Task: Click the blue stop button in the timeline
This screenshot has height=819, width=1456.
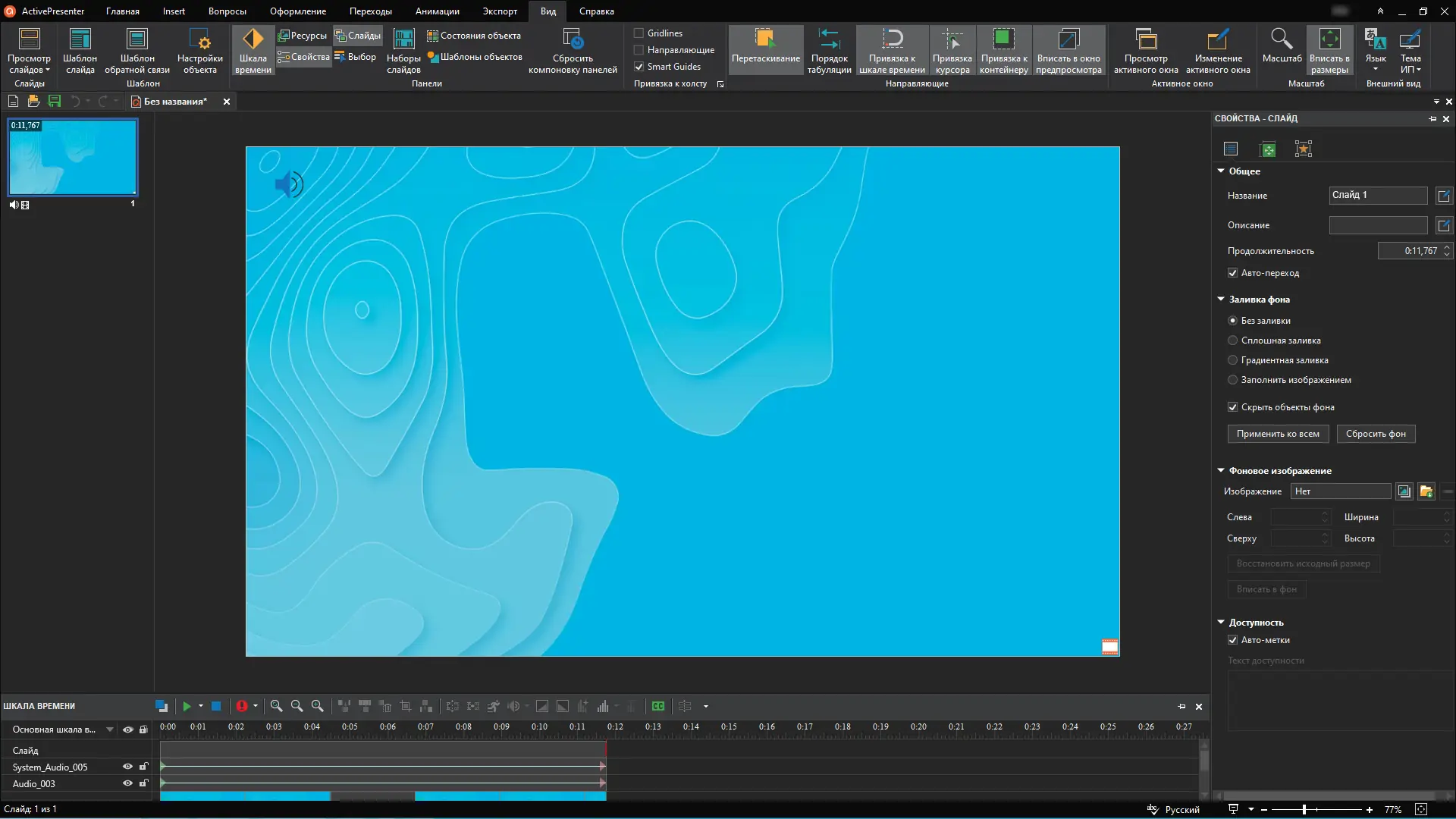Action: pos(216,706)
